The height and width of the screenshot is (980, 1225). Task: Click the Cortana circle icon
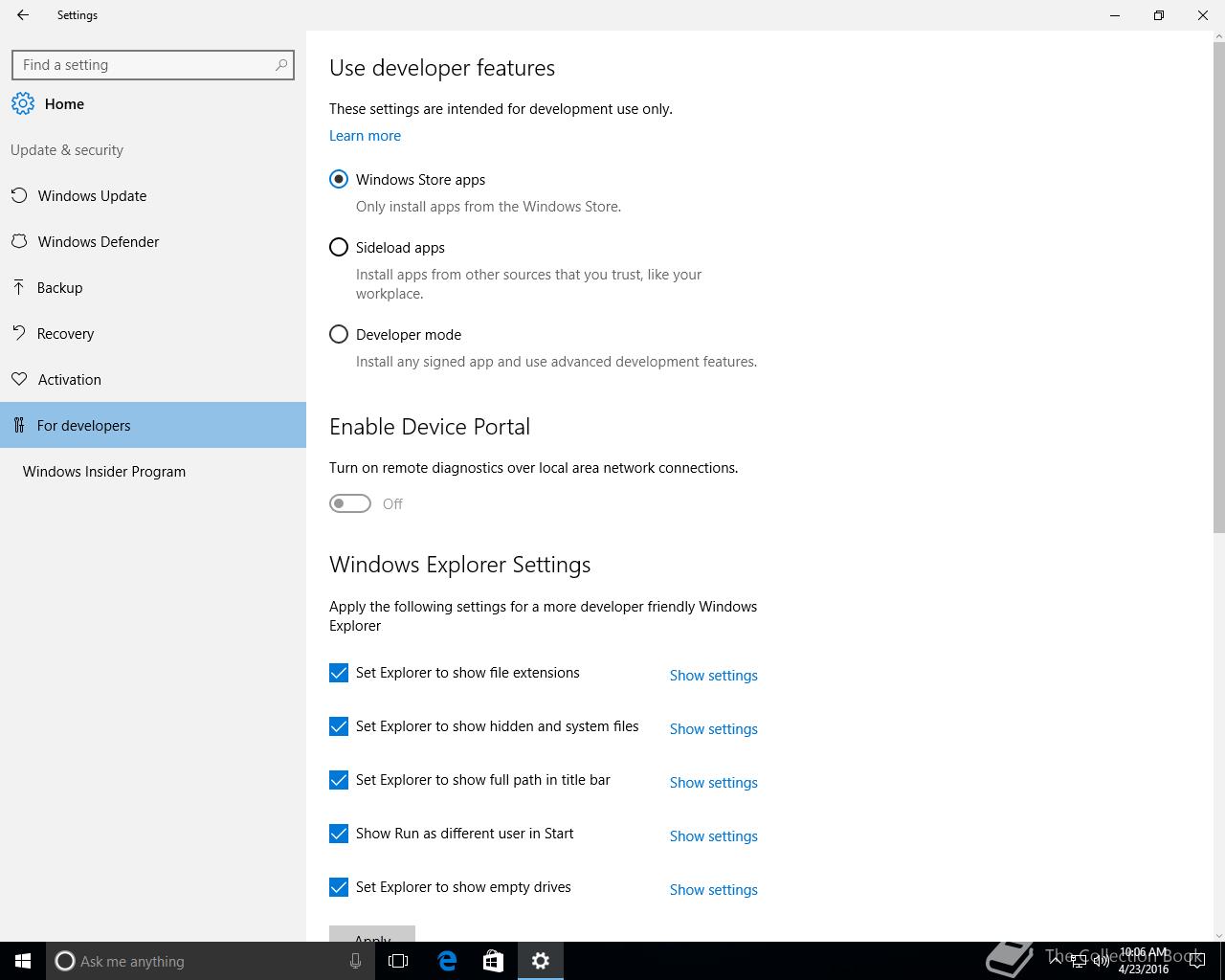pos(65,961)
